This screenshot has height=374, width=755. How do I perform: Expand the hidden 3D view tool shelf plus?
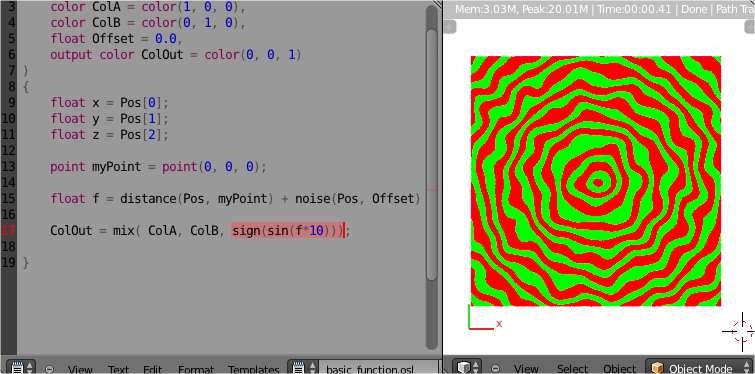click(449, 27)
